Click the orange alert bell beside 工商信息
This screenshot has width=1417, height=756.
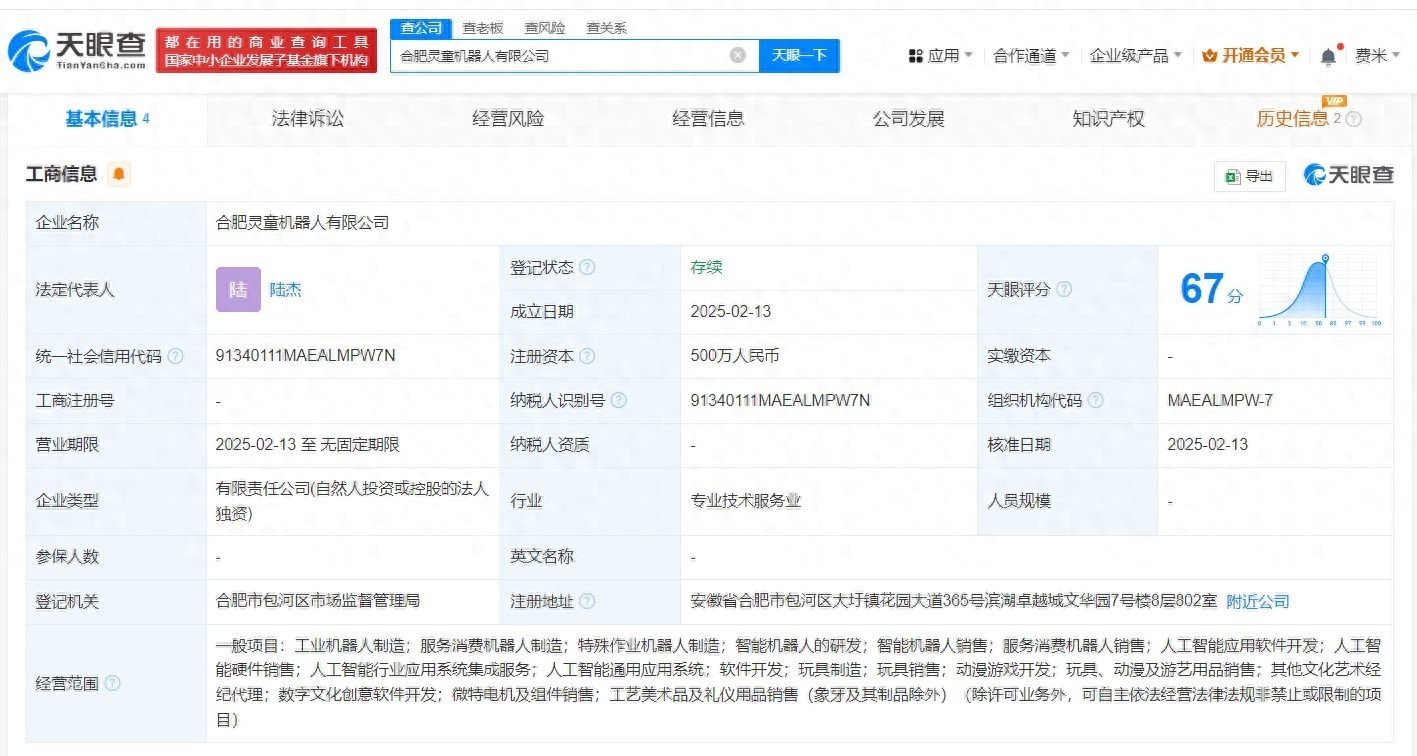[x=119, y=174]
